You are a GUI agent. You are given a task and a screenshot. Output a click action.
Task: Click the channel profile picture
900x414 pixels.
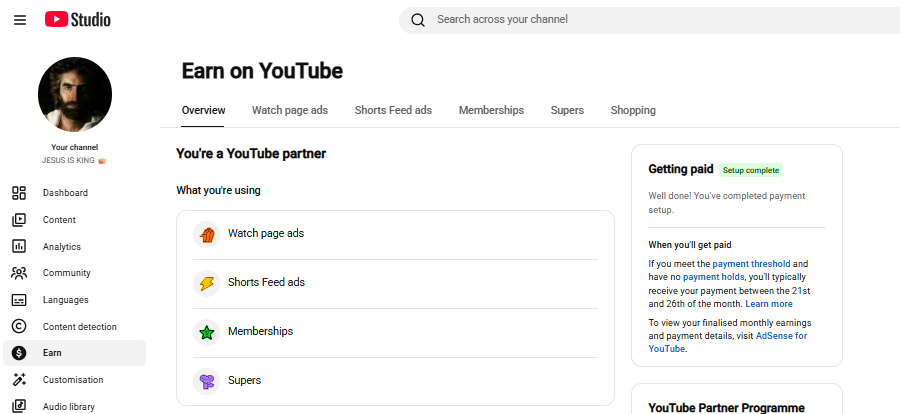click(x=75, y=94)
